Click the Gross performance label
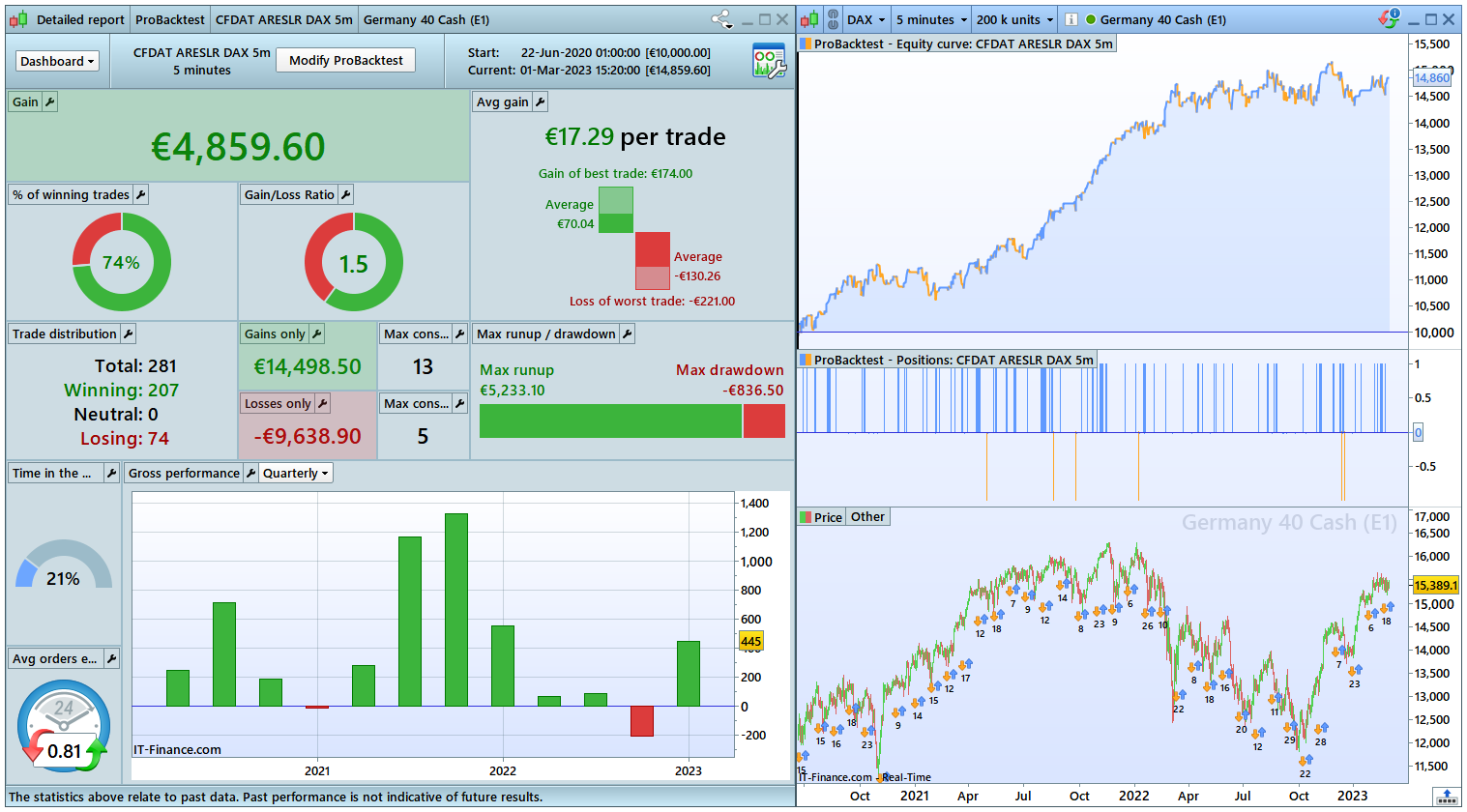Viewport: 1467px width, 812px height. coord(184,473)
